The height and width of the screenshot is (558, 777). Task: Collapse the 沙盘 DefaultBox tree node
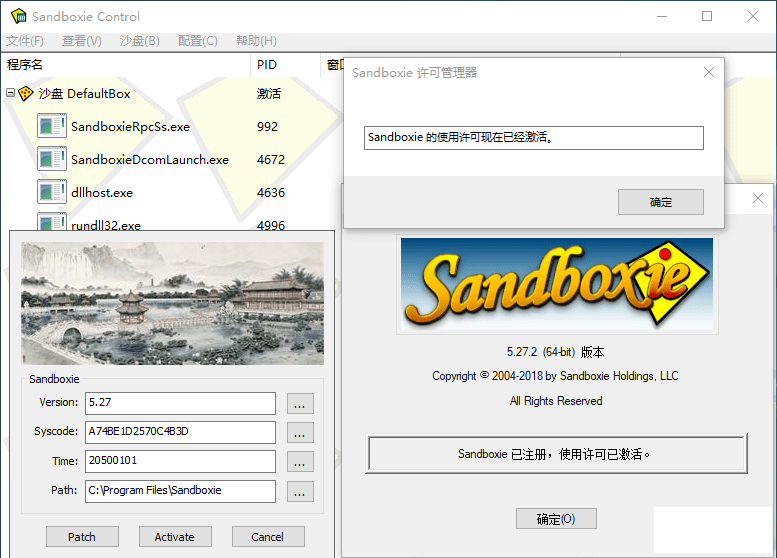pyautogui.click(x=10, y=93)
